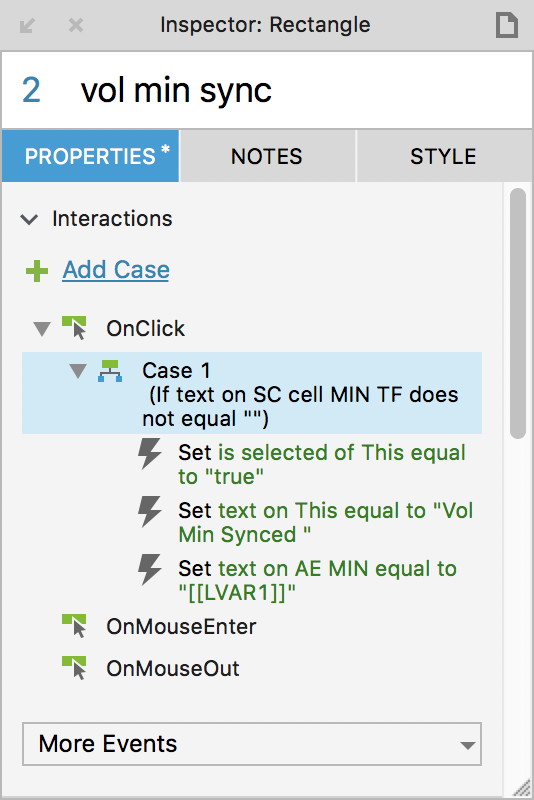Switch to the NOTES tab
This screenshot has height=800, width=534.
tap(267, 156)
